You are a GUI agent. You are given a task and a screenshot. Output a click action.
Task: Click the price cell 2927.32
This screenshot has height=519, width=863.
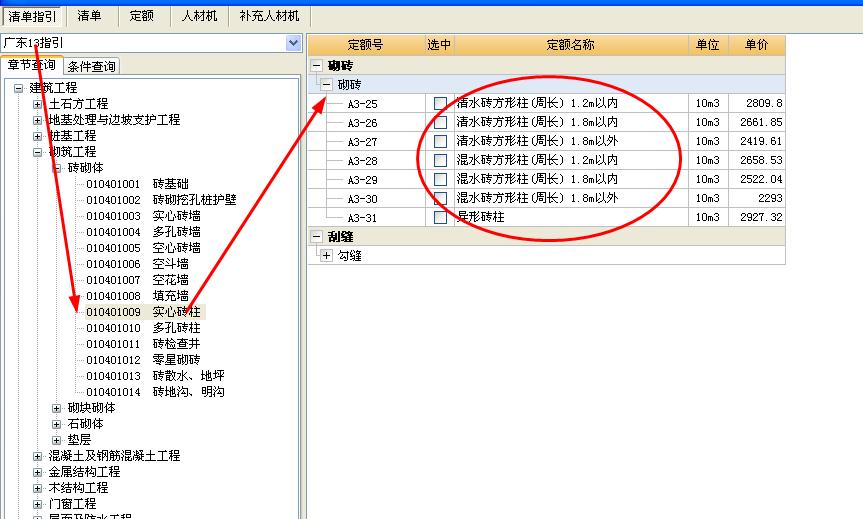pyautogui.click(x=761, y=217)
